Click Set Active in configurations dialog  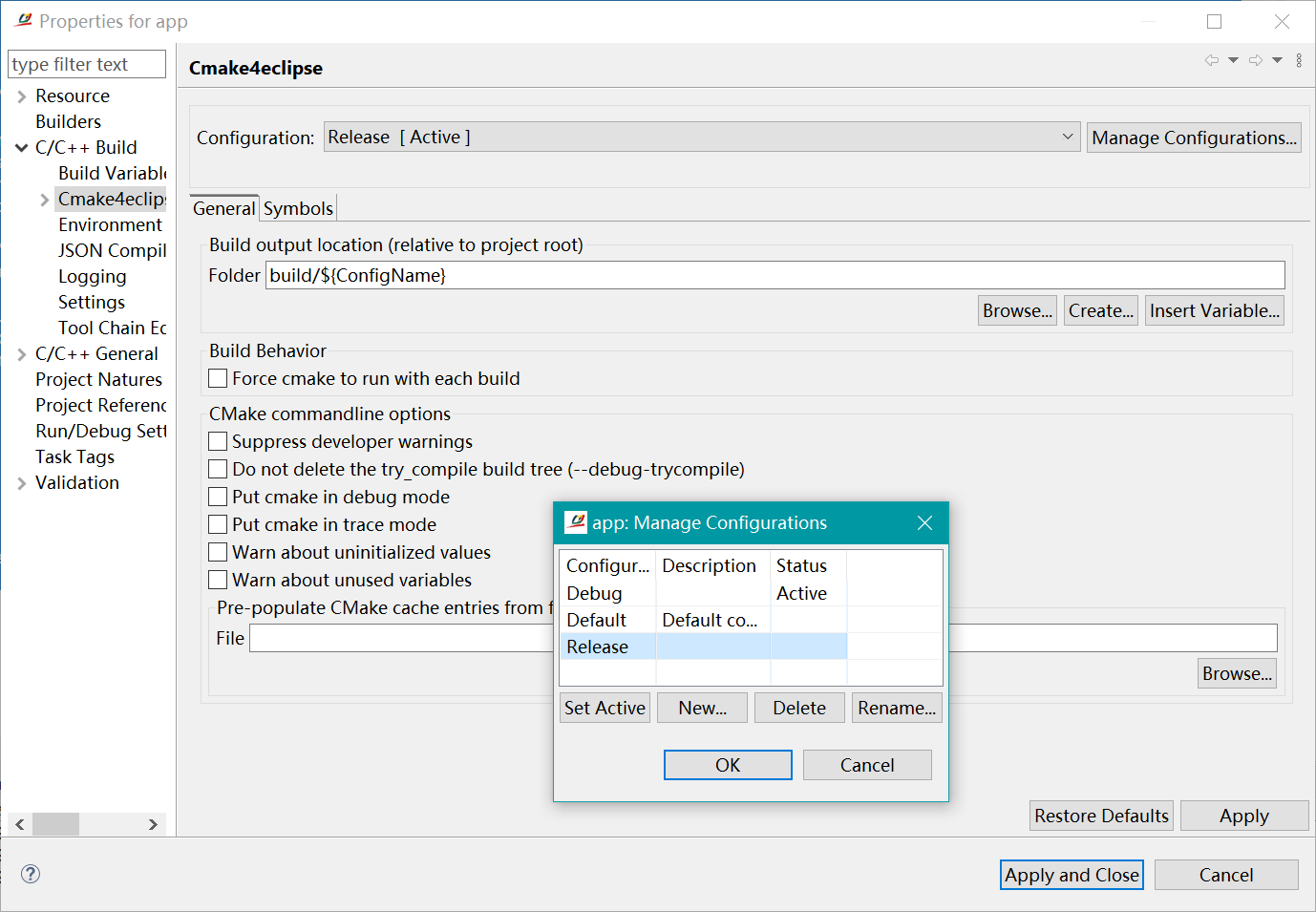pyautogui.click(x=605, y=708)
